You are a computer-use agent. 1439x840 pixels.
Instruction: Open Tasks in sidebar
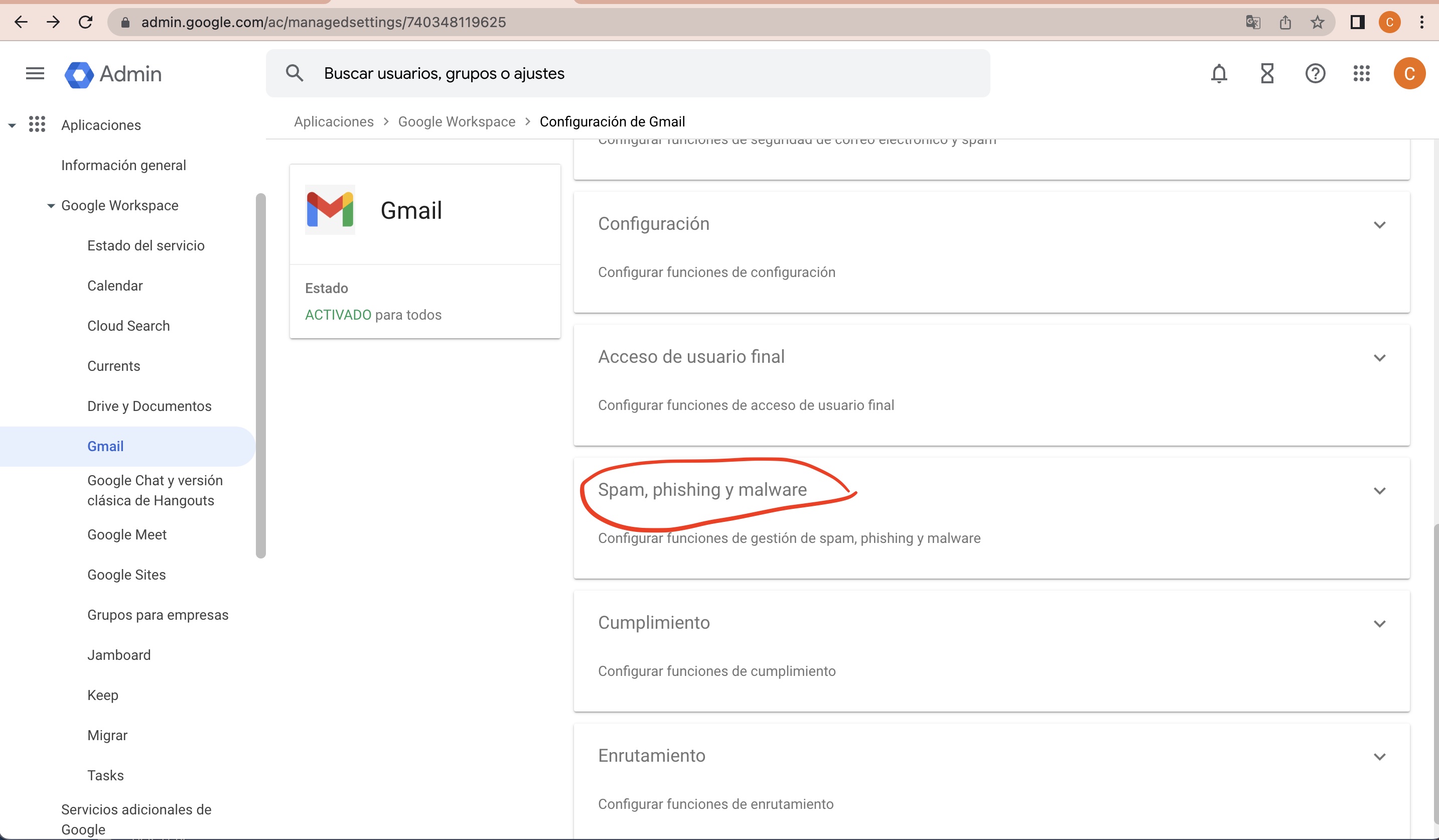tap(106, 775)
